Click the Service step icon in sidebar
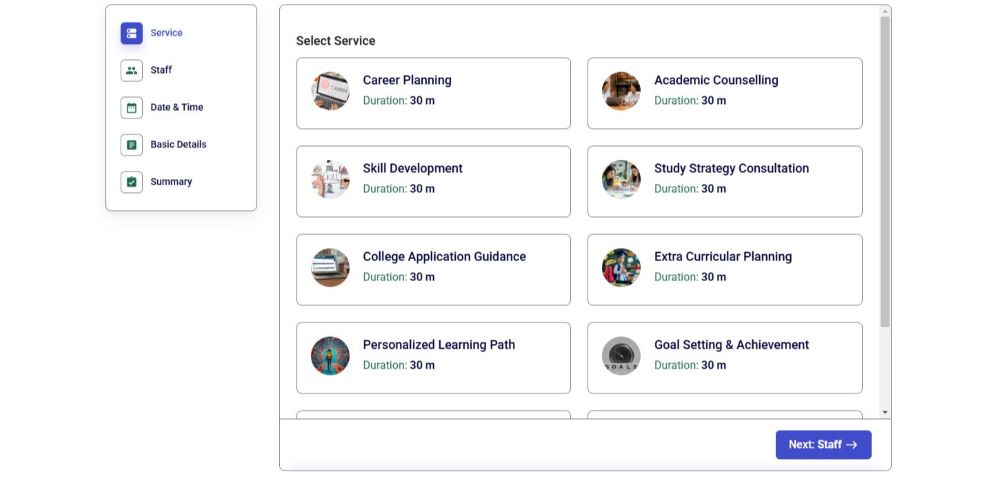The height and width of the screenshot is (479, 1000). [x=131, y=33]
